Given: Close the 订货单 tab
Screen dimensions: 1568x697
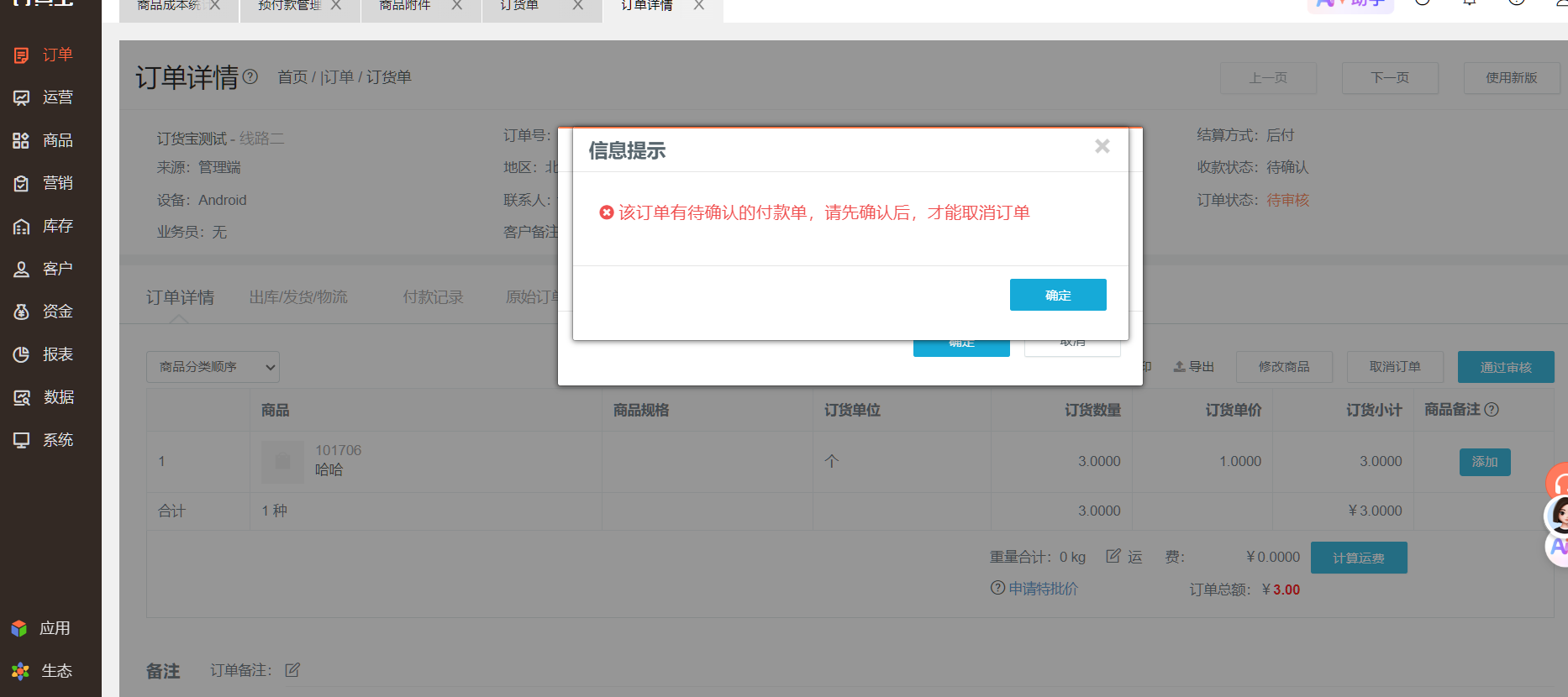Looking at the screenshot, I should click(x=577, y=5).
